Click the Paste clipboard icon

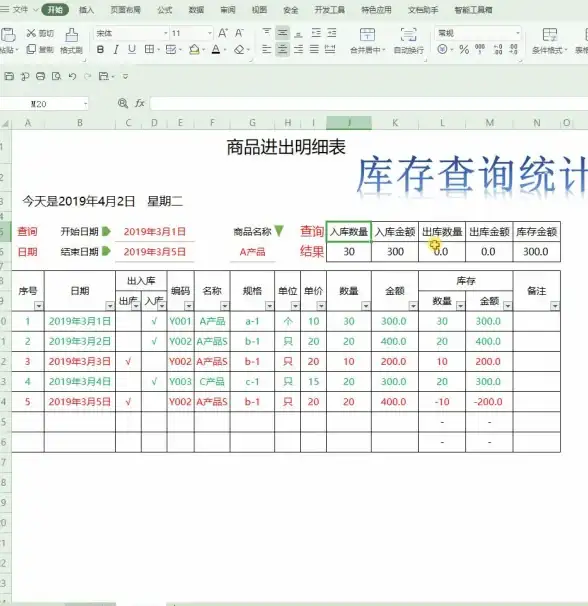8,34
